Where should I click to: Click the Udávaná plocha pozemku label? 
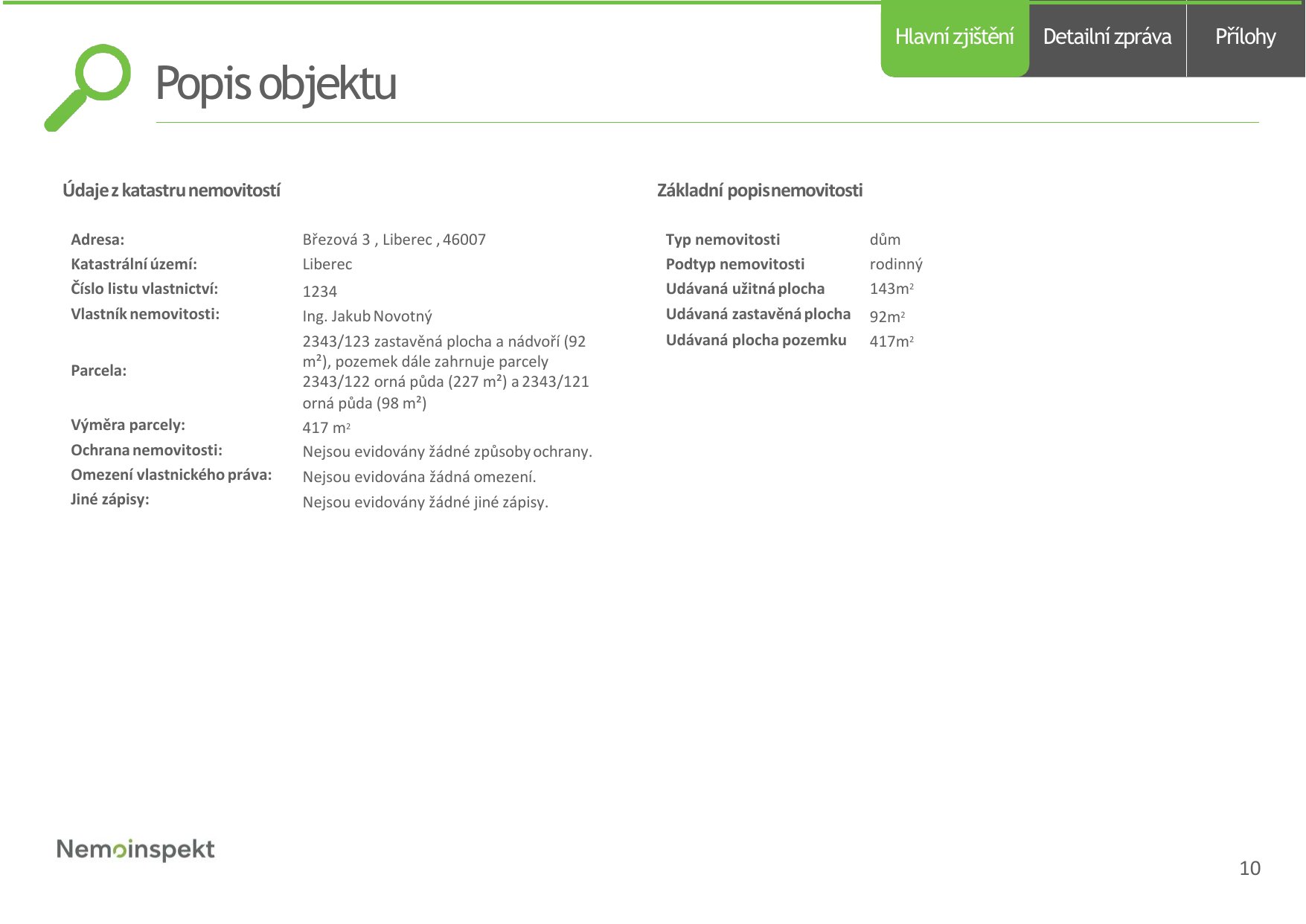coord(756,340)
